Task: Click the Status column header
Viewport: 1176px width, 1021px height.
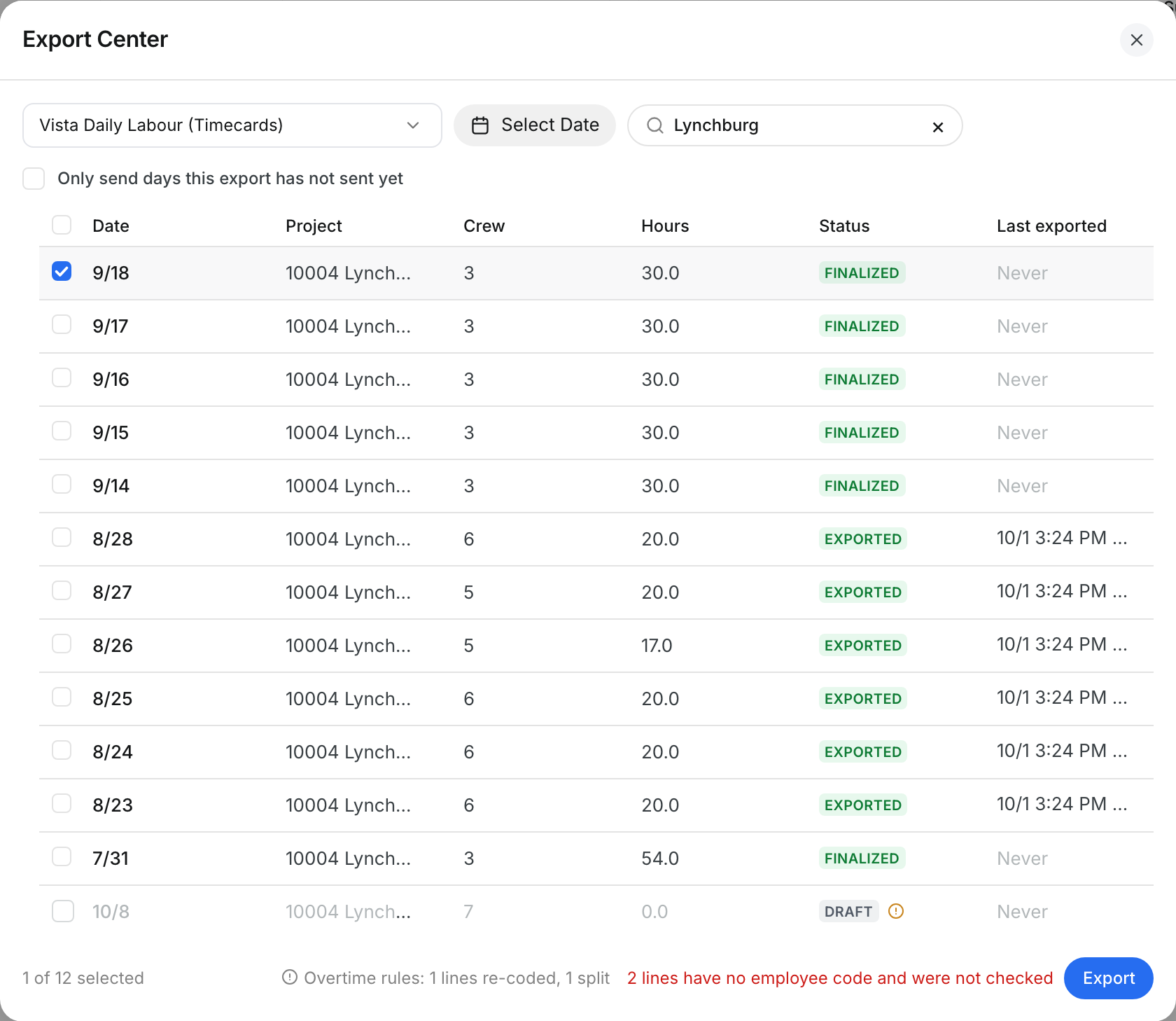Action: 844,226
